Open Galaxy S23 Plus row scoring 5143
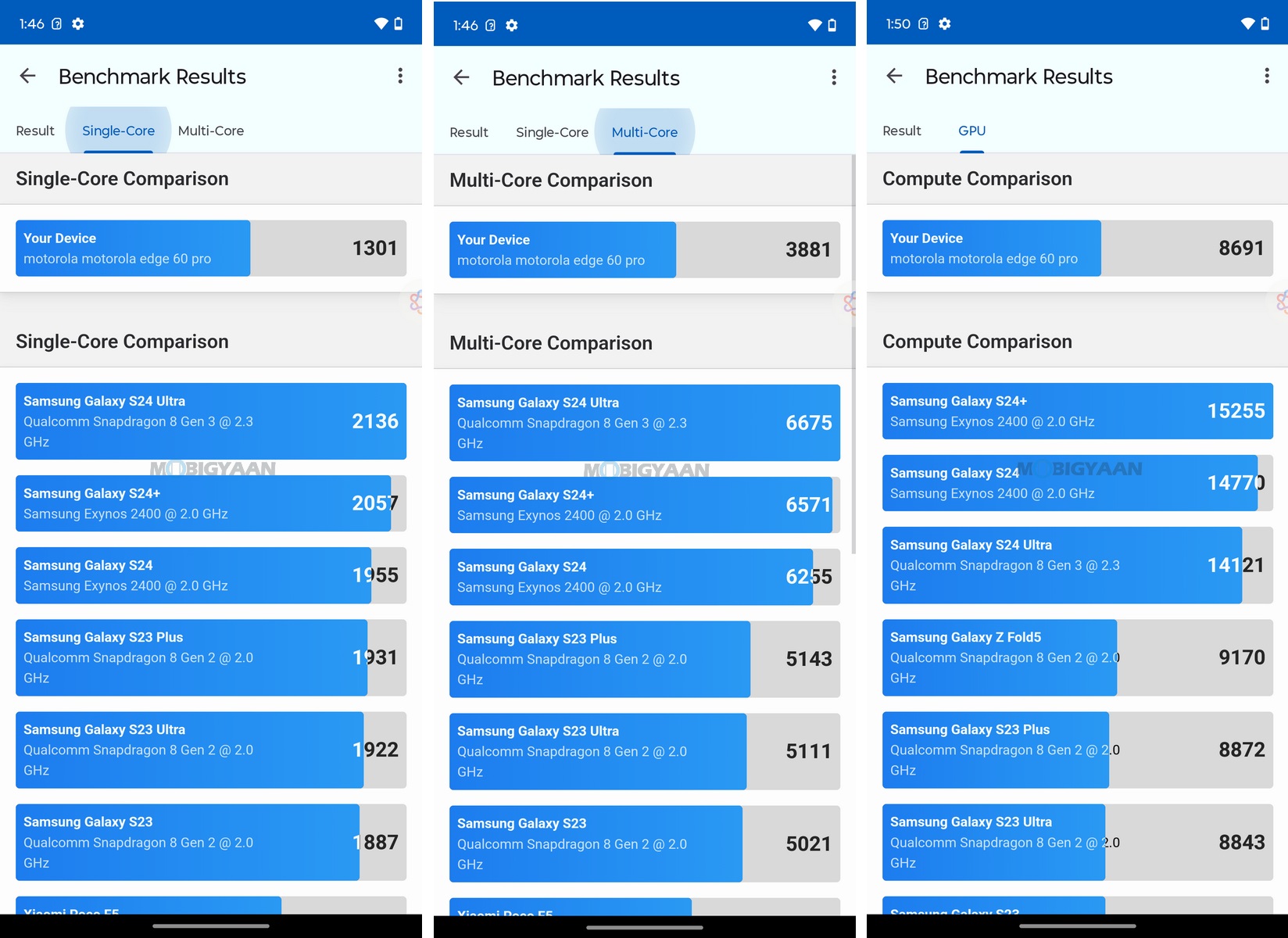The height and width of the screenshot is (938, 1288). point(645,659)
